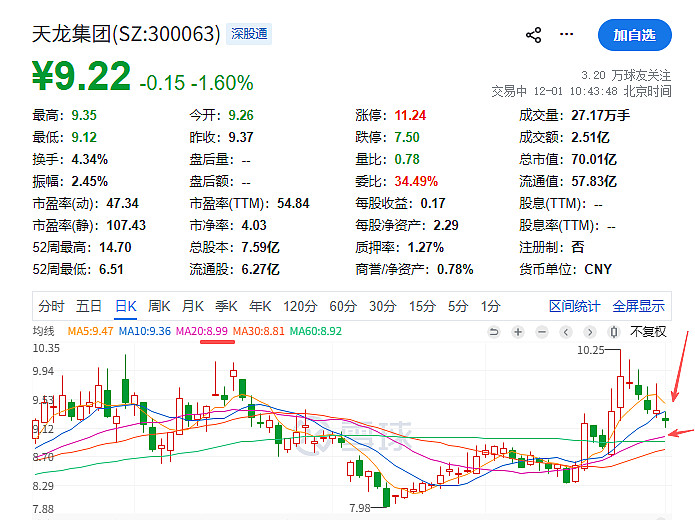
Task: Zoom out chart with minus icon
Action: tap(542, 332)
